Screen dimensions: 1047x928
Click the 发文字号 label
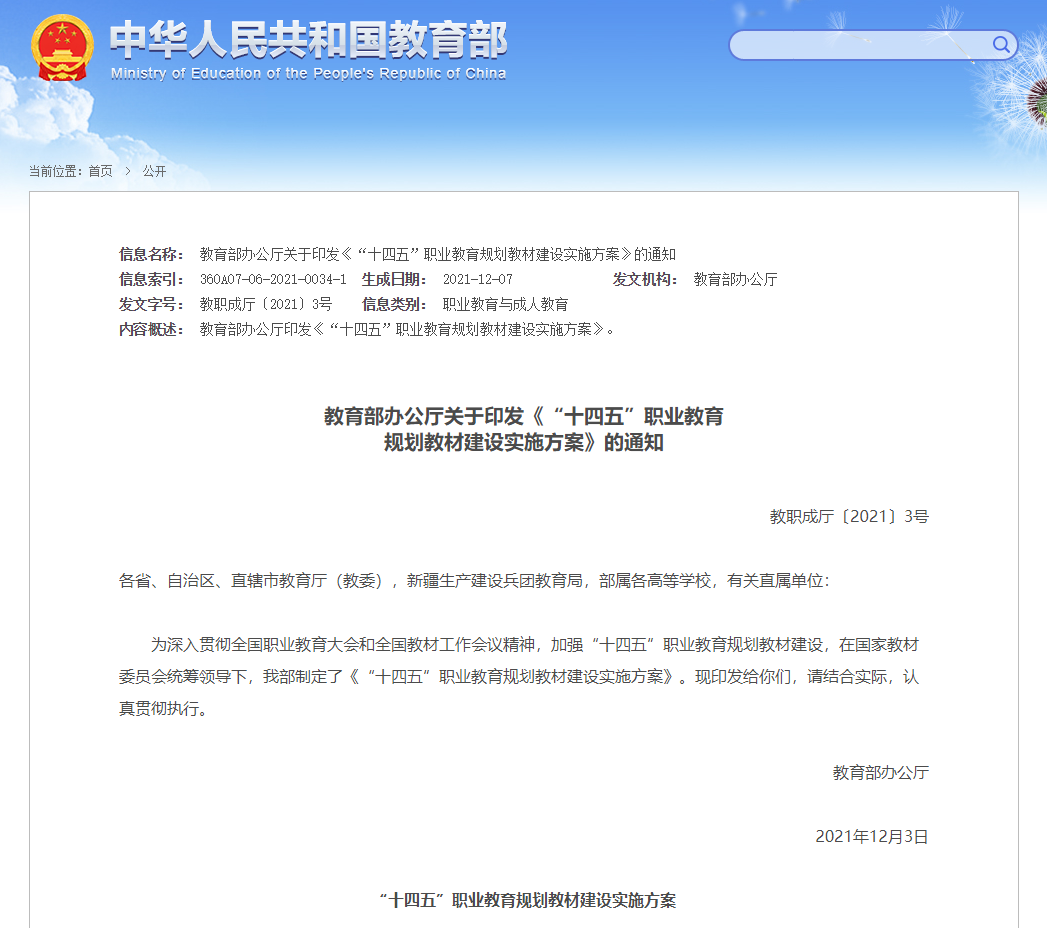click(151, 304)
